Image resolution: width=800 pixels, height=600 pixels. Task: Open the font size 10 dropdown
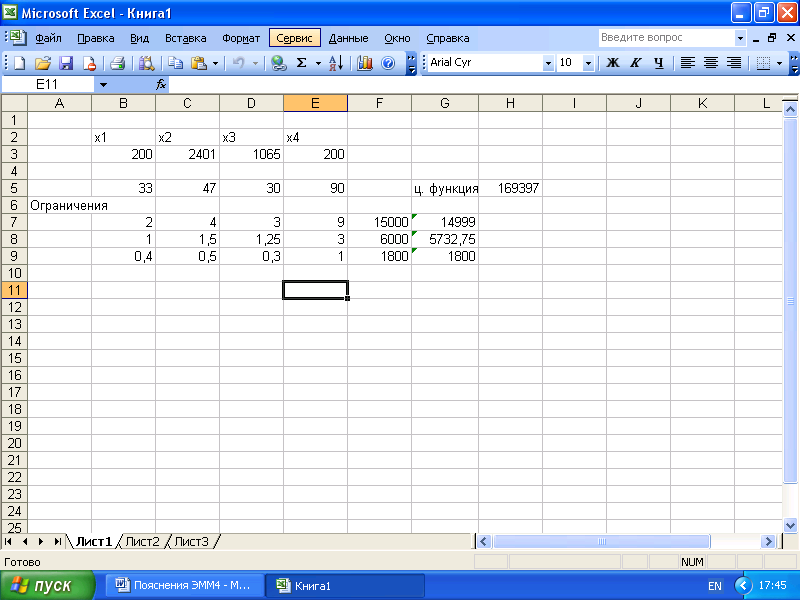click(588, 63)
